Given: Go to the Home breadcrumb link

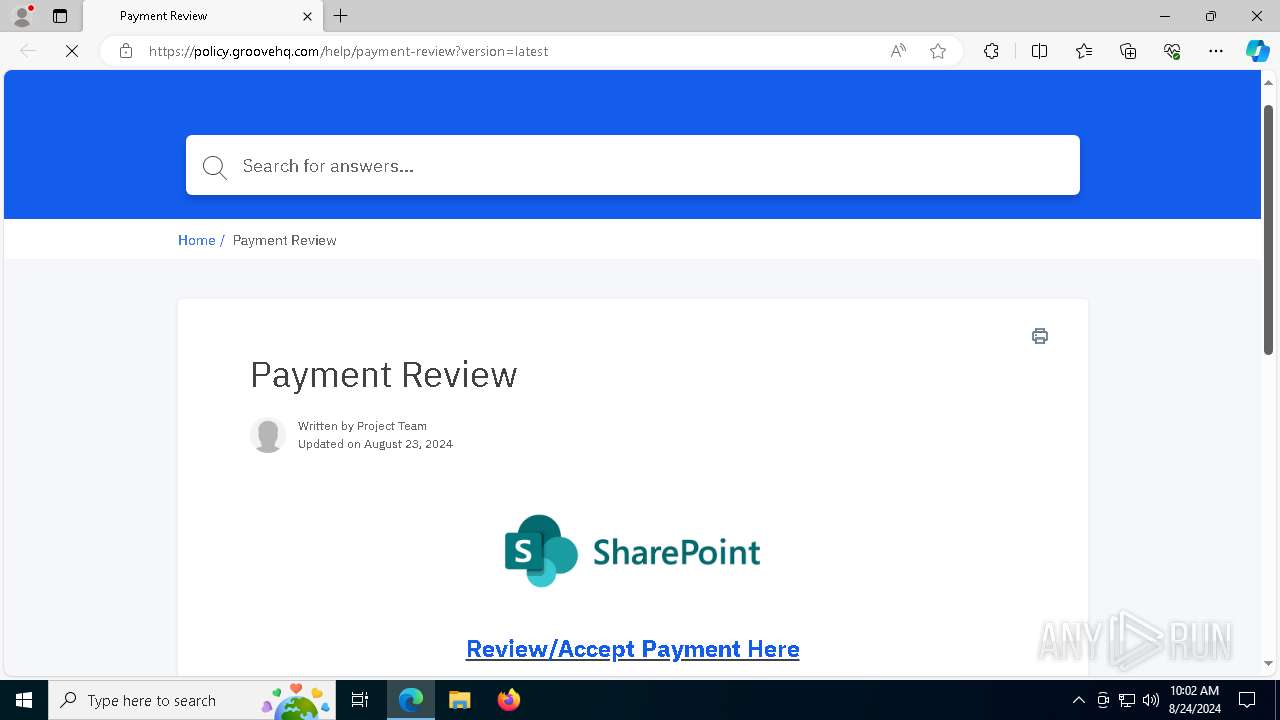Looking at the screenshot, I should (197, 240).
